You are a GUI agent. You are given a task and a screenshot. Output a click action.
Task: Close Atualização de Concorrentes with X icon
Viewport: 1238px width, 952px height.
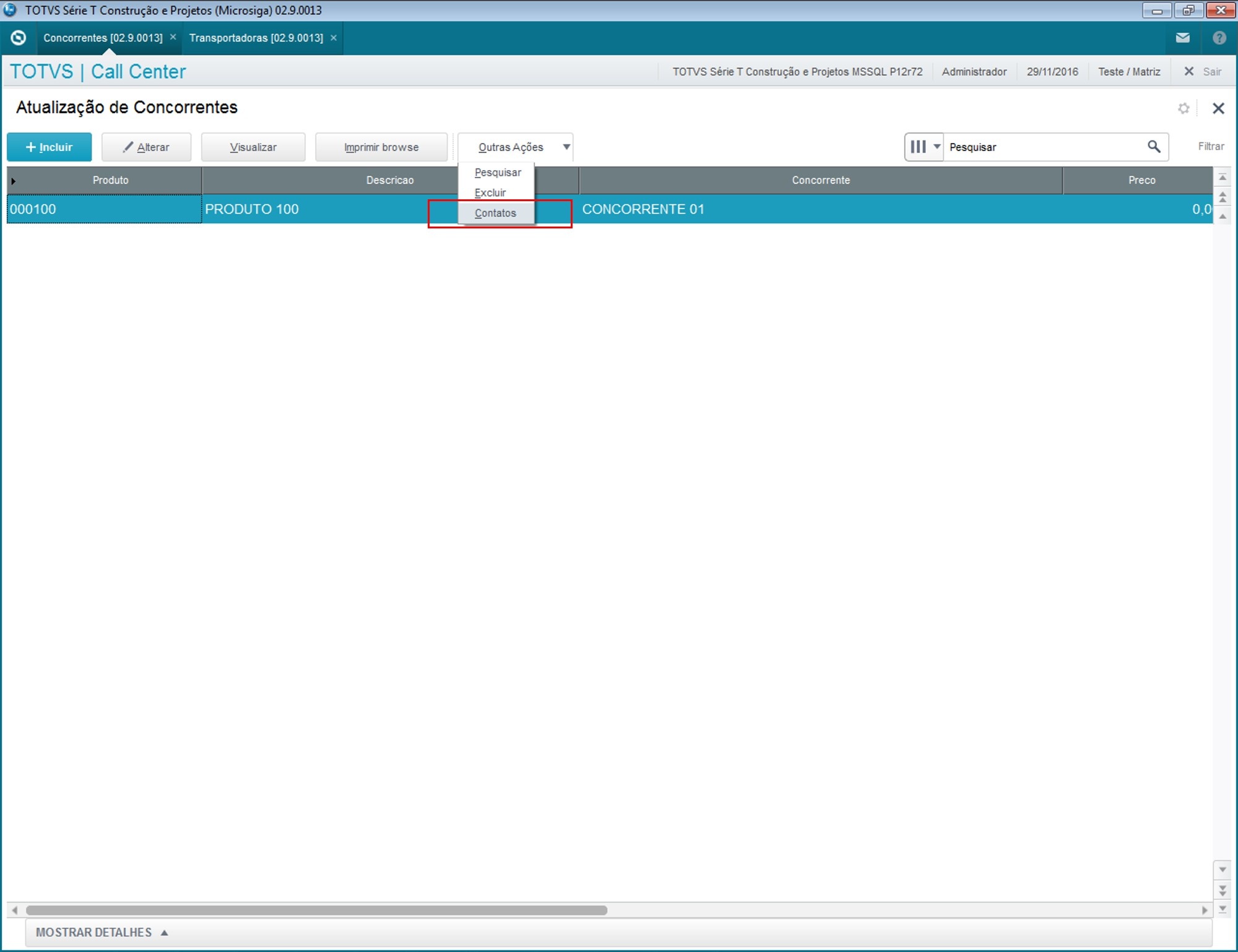(x=1218, y=108)
